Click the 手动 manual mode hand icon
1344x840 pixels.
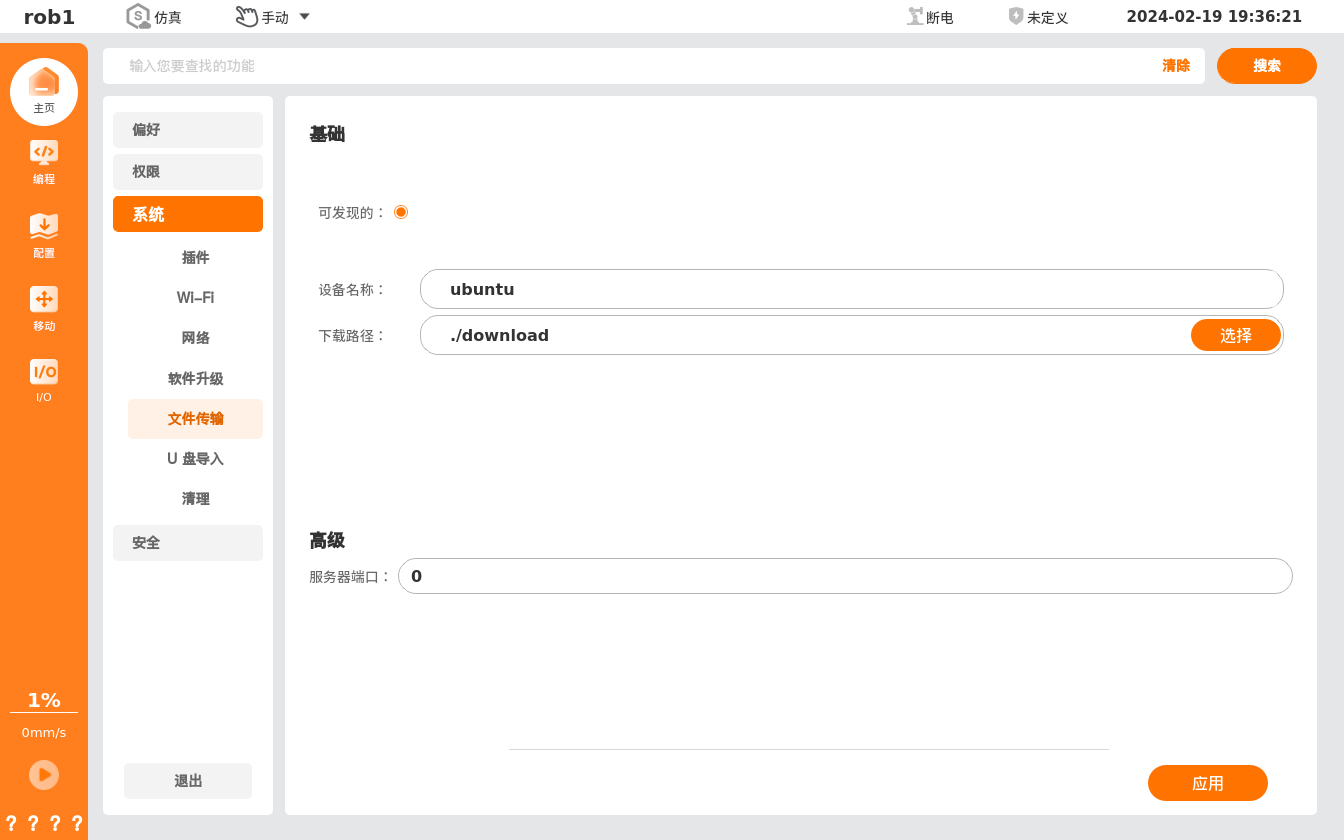pos(246,16)
